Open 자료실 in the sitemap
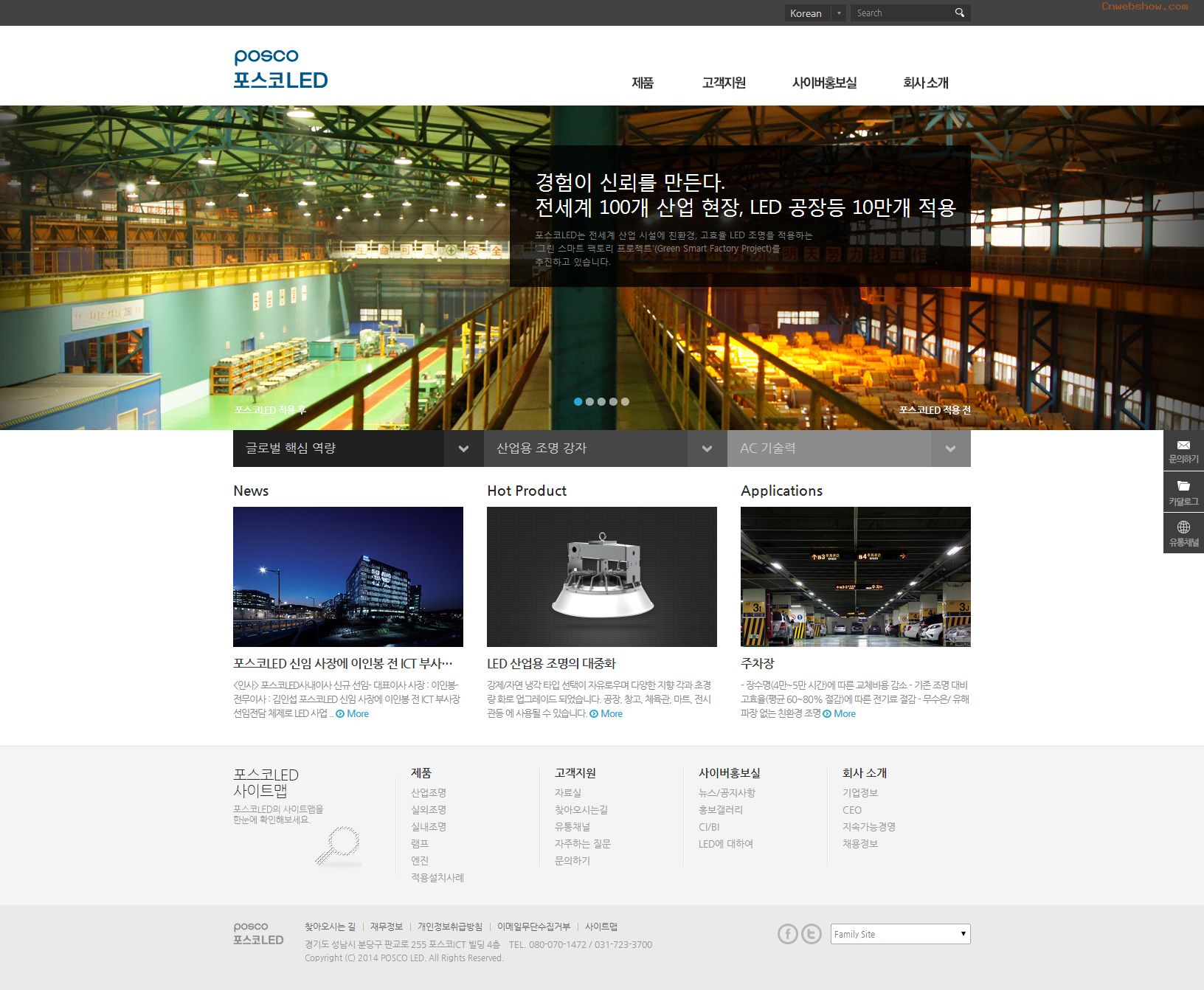The height and width of the screenshot is (990, 1204). pos(568,793)
